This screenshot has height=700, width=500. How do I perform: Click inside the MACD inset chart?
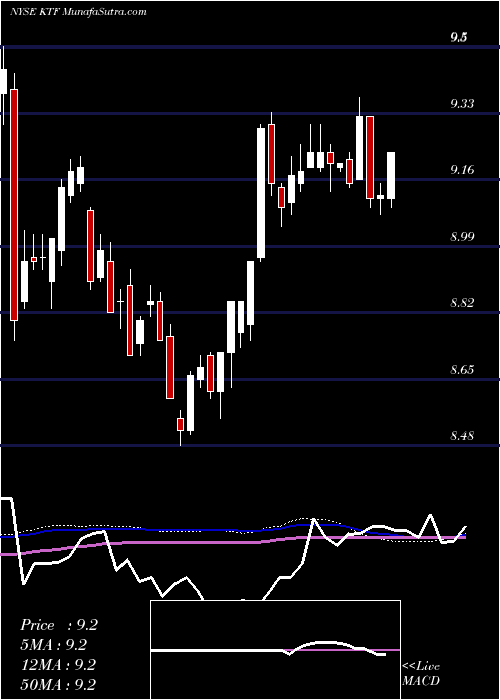(275, 650)
